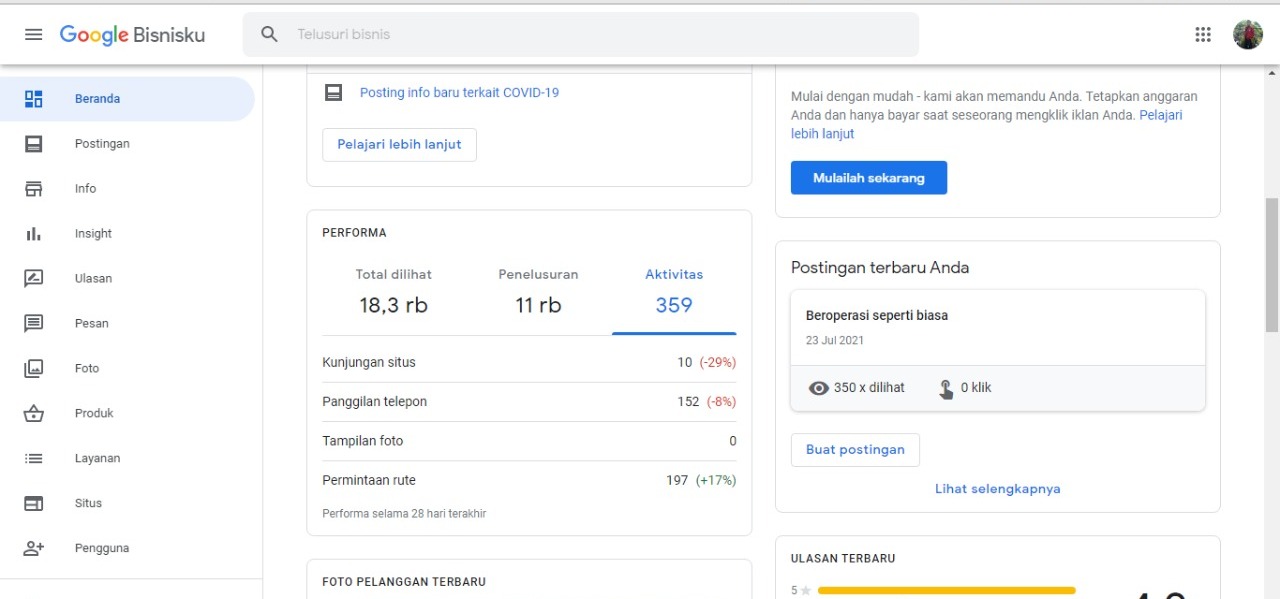Click the COVID-19 post icon
Viewport: 1280px width, 599px height.
333,93
